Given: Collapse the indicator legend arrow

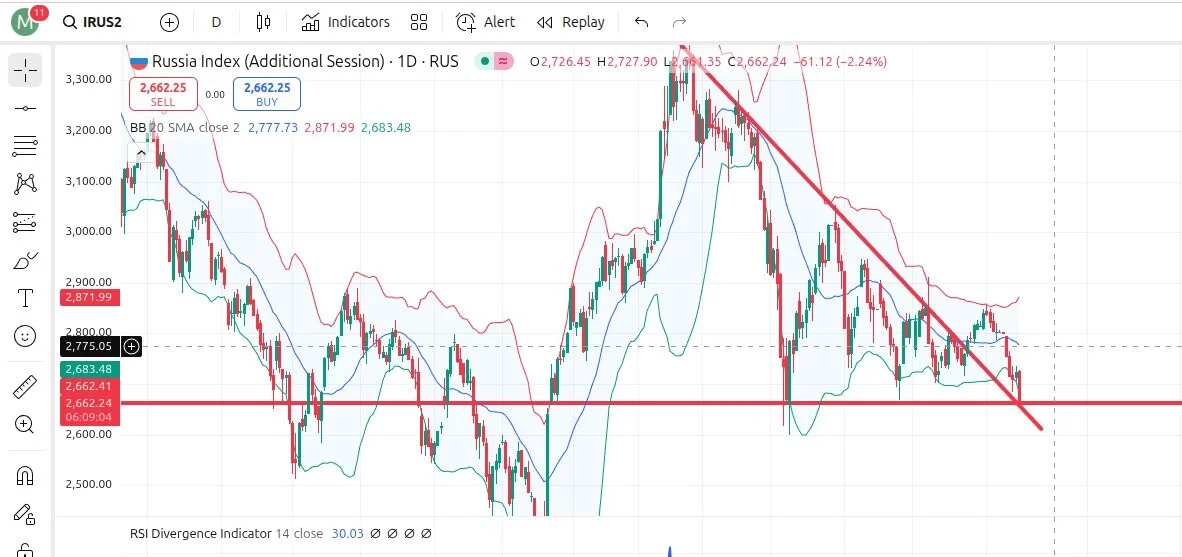Looking at the screenshot, I should [x=141, y=154].
